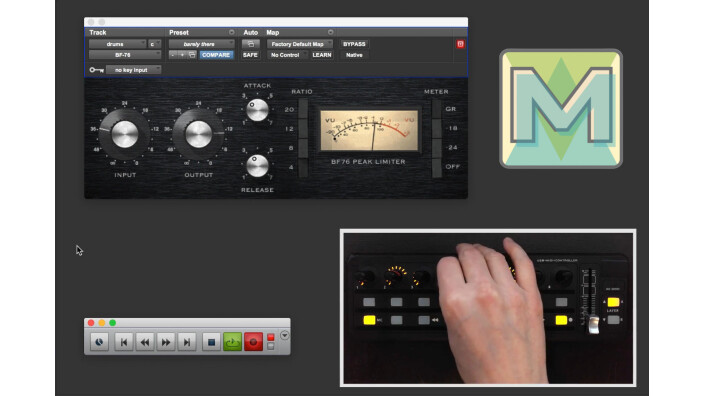Select the next preset with plus button
704x396 pixels.
(x=182, y=55)
